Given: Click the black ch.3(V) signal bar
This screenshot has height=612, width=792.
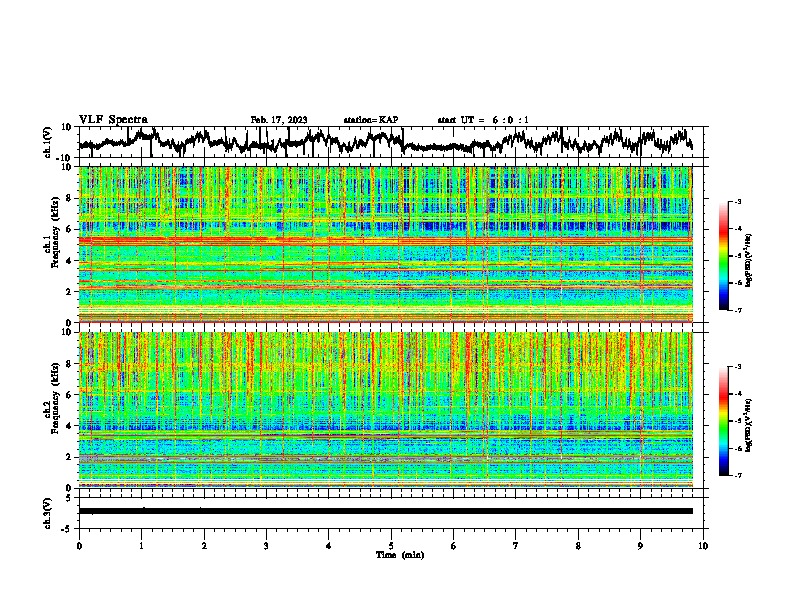Looking at the screenshot, I should click(x=386, y=511).
